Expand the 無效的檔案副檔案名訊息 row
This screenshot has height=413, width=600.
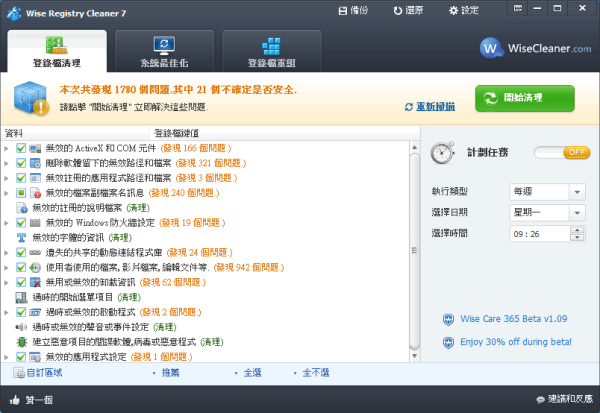(7, 193)
